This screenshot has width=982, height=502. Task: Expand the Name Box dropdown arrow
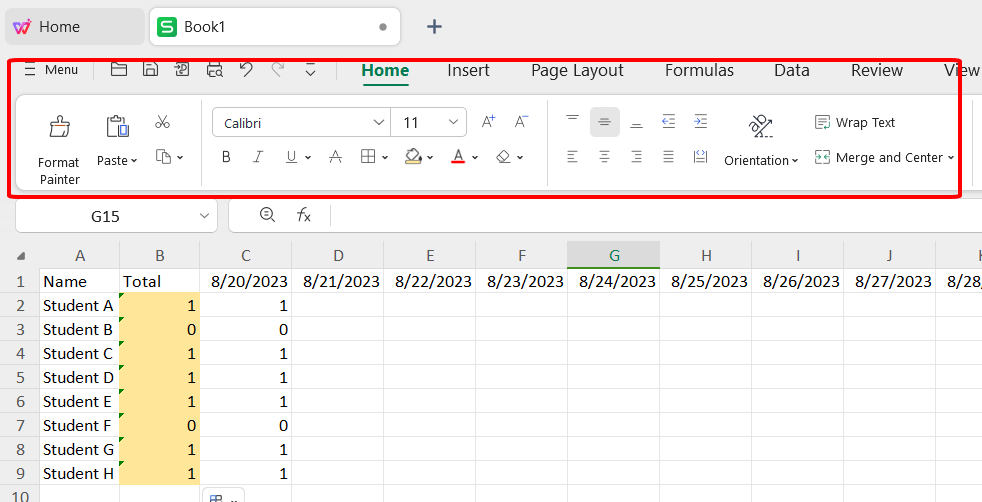pyautogui.click(x=204, y=217)
